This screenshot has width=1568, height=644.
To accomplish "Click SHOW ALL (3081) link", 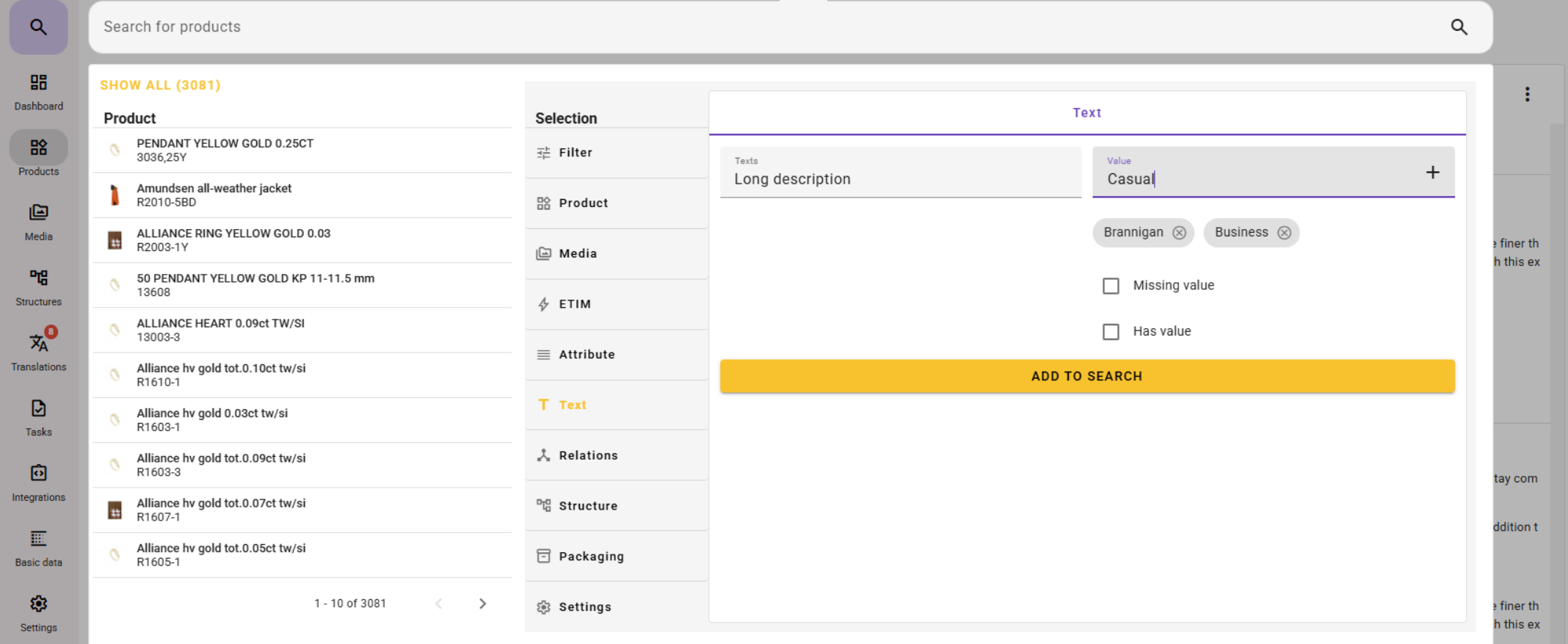I will click(x=160, y=85).
